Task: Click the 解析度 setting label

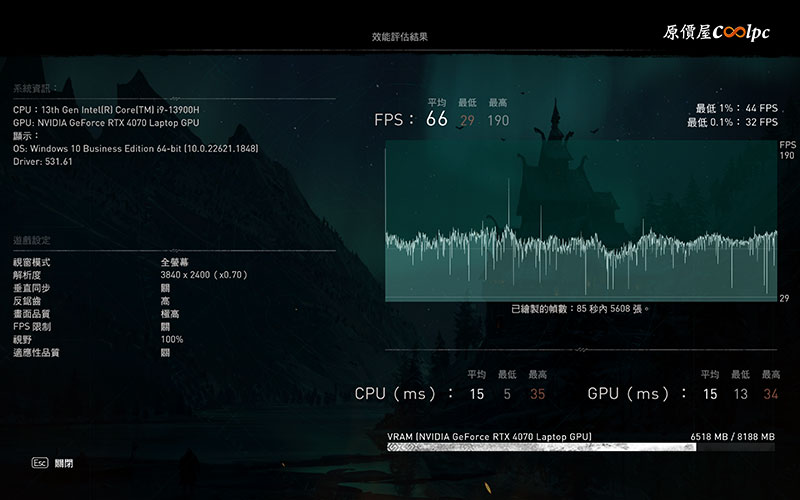Action: click(x=27, y=275)
